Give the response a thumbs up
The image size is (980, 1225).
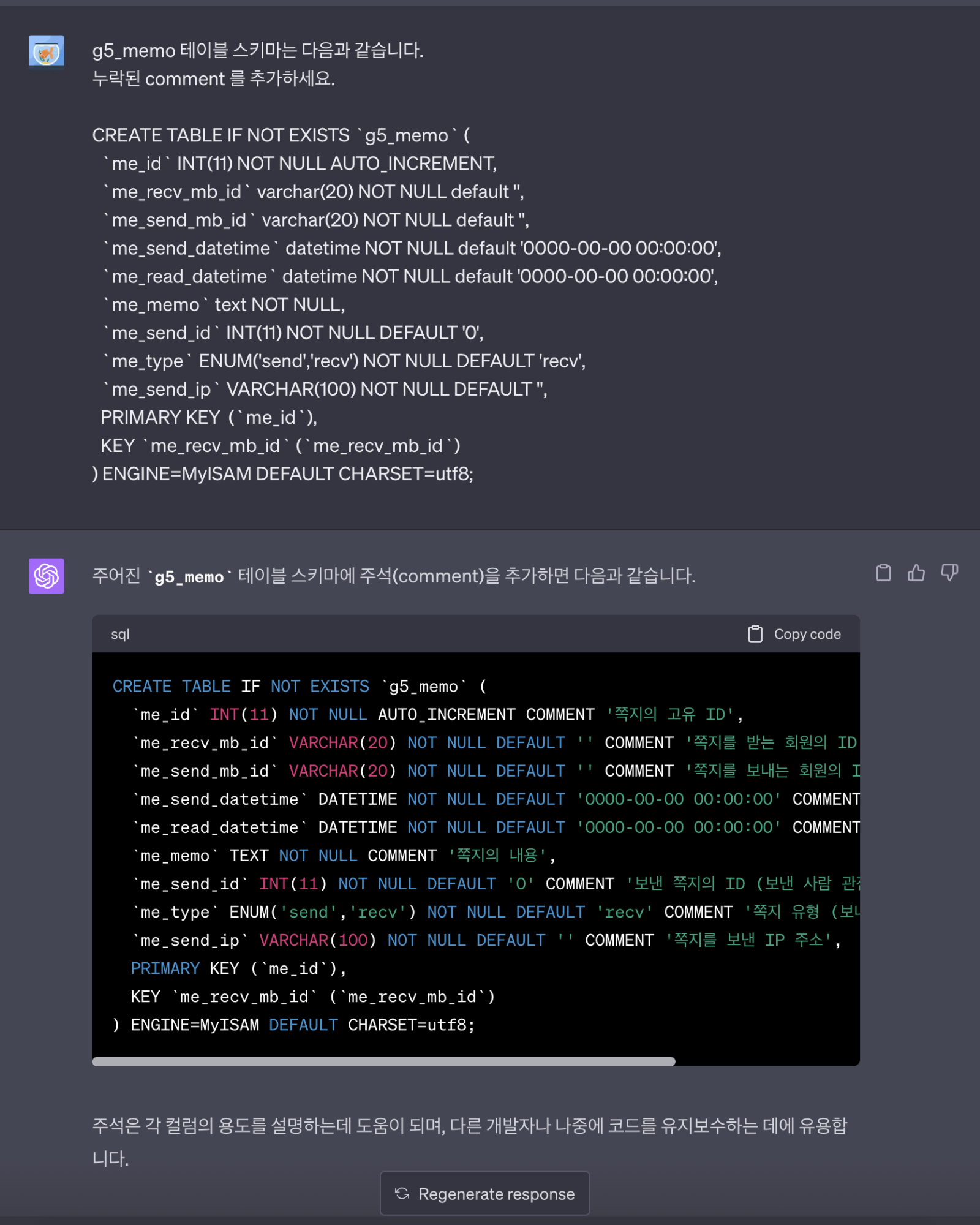(x=916, y=573)
